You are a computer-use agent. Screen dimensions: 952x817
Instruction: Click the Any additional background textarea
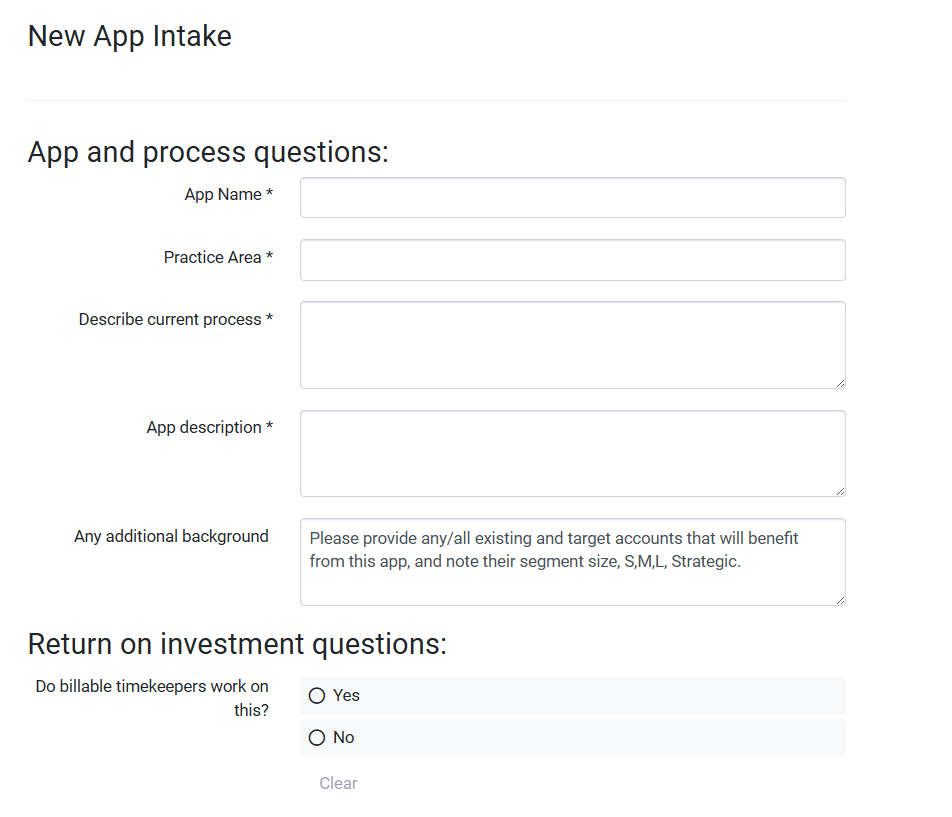[573, 561]
